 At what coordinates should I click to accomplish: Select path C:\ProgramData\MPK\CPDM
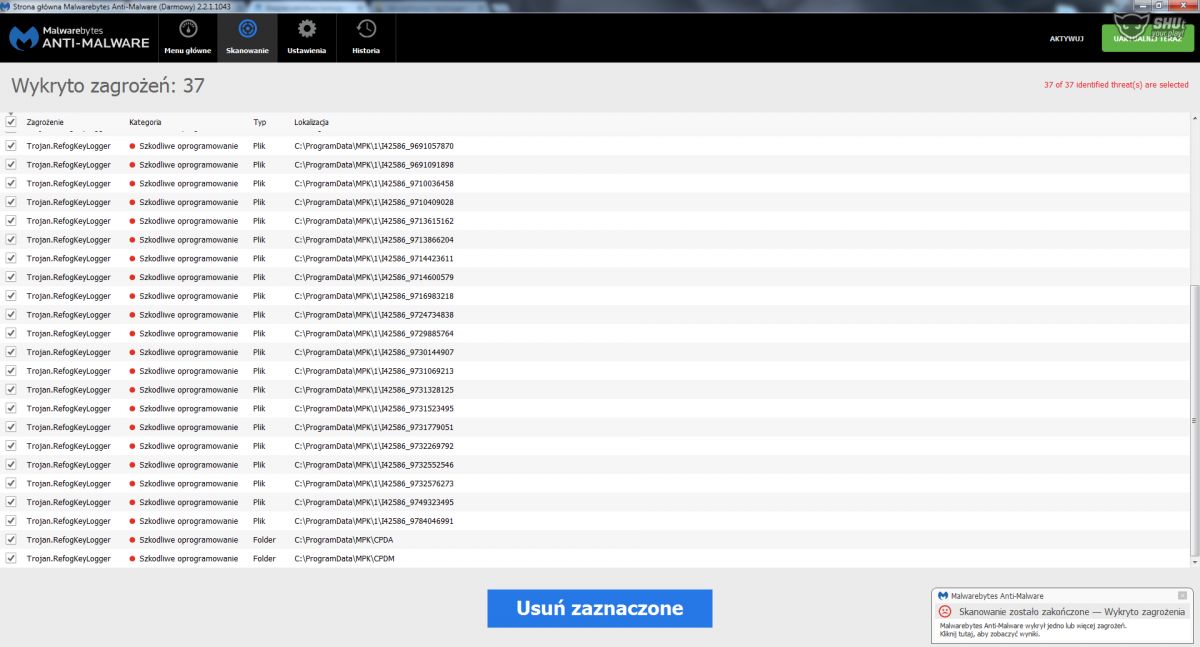[345, 558]
